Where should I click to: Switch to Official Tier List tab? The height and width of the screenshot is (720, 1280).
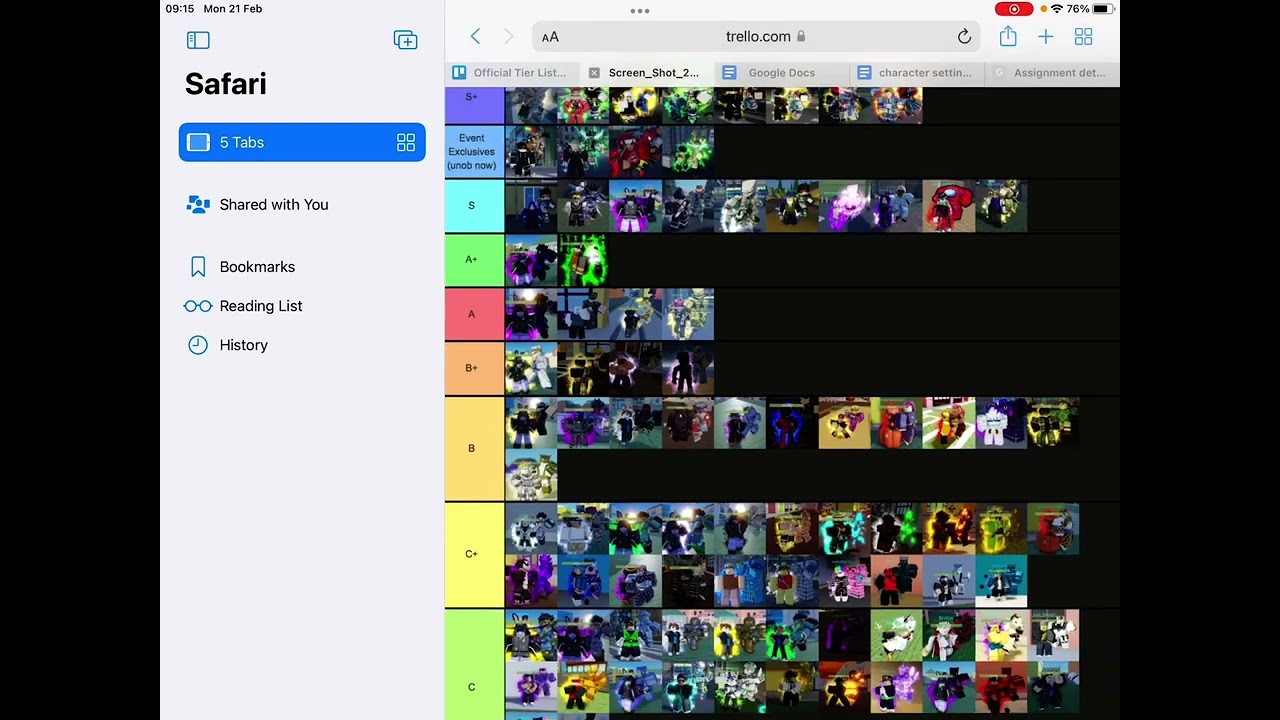[512, 73]
